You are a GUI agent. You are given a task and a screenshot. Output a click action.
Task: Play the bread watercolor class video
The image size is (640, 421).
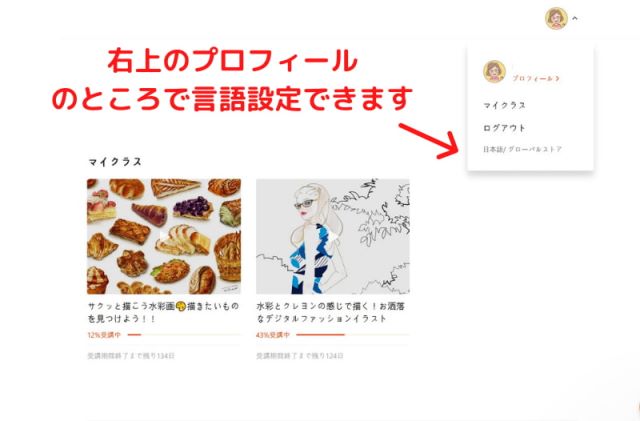(x=163, y=236)
